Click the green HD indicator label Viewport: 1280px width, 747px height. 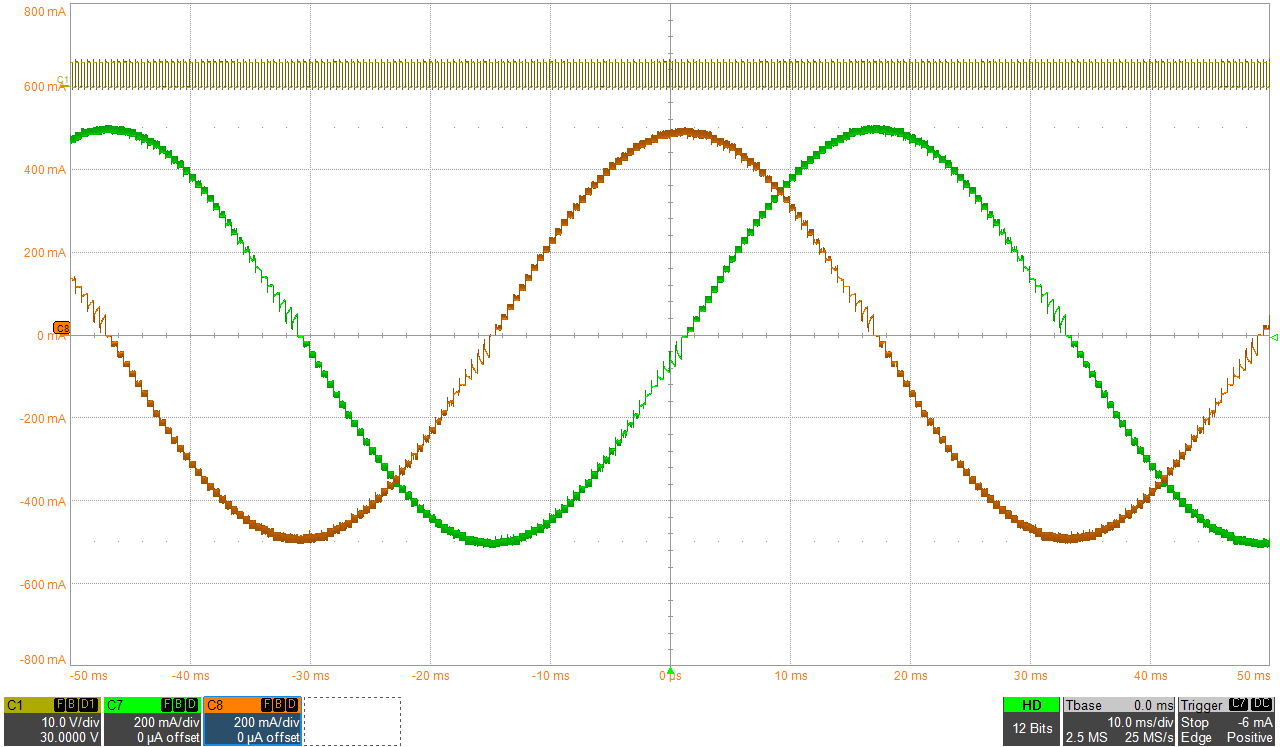pos(1031,705)
